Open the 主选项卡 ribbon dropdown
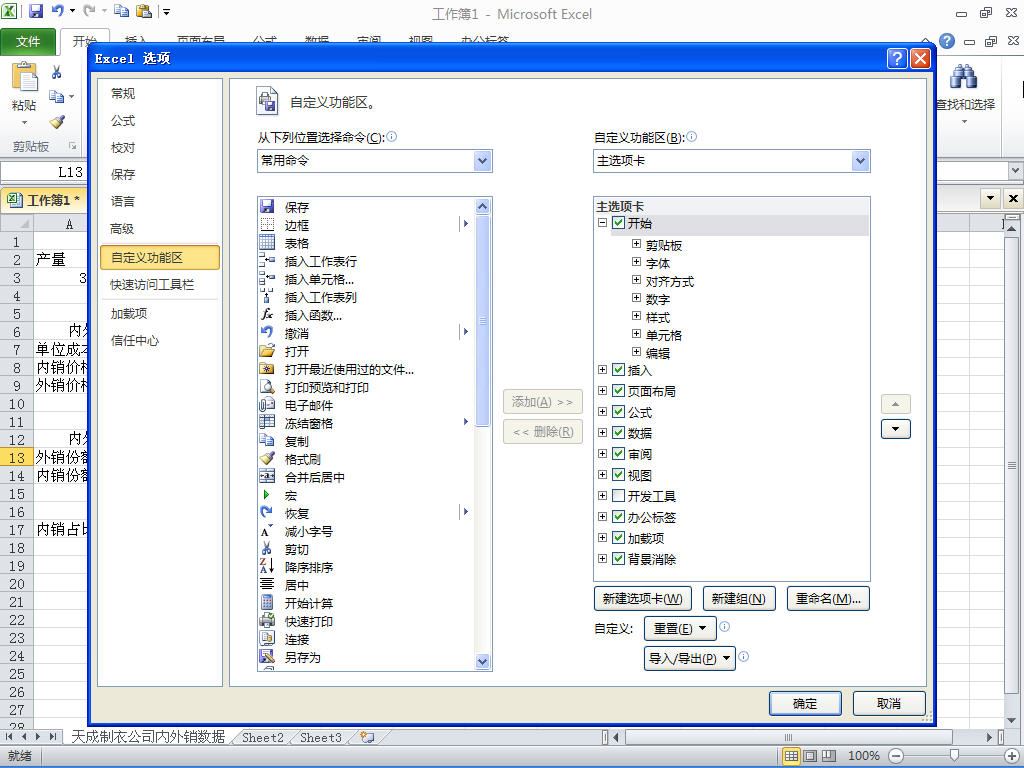Screen dimensions: 1024x768 coord(860,161)
